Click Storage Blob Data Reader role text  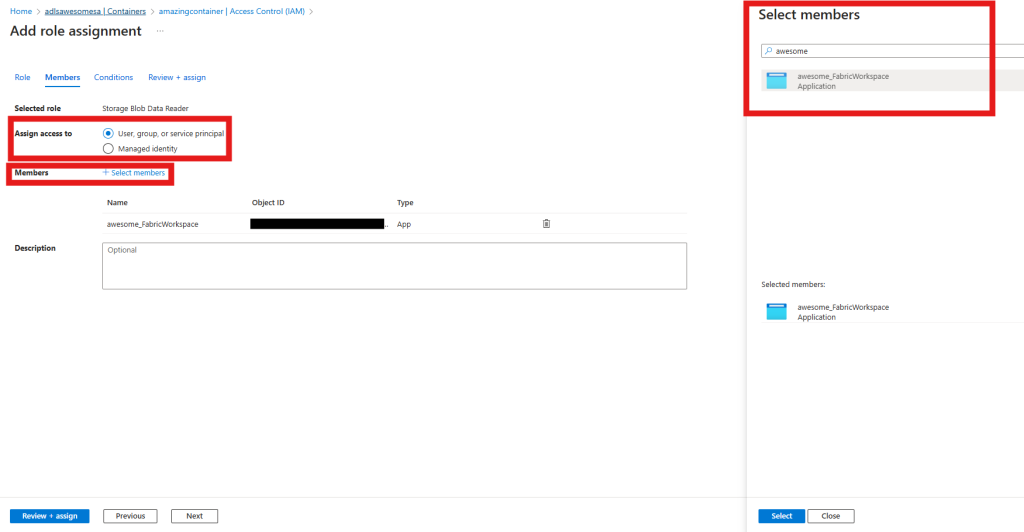pyautogui.click(x=145, y=108)
